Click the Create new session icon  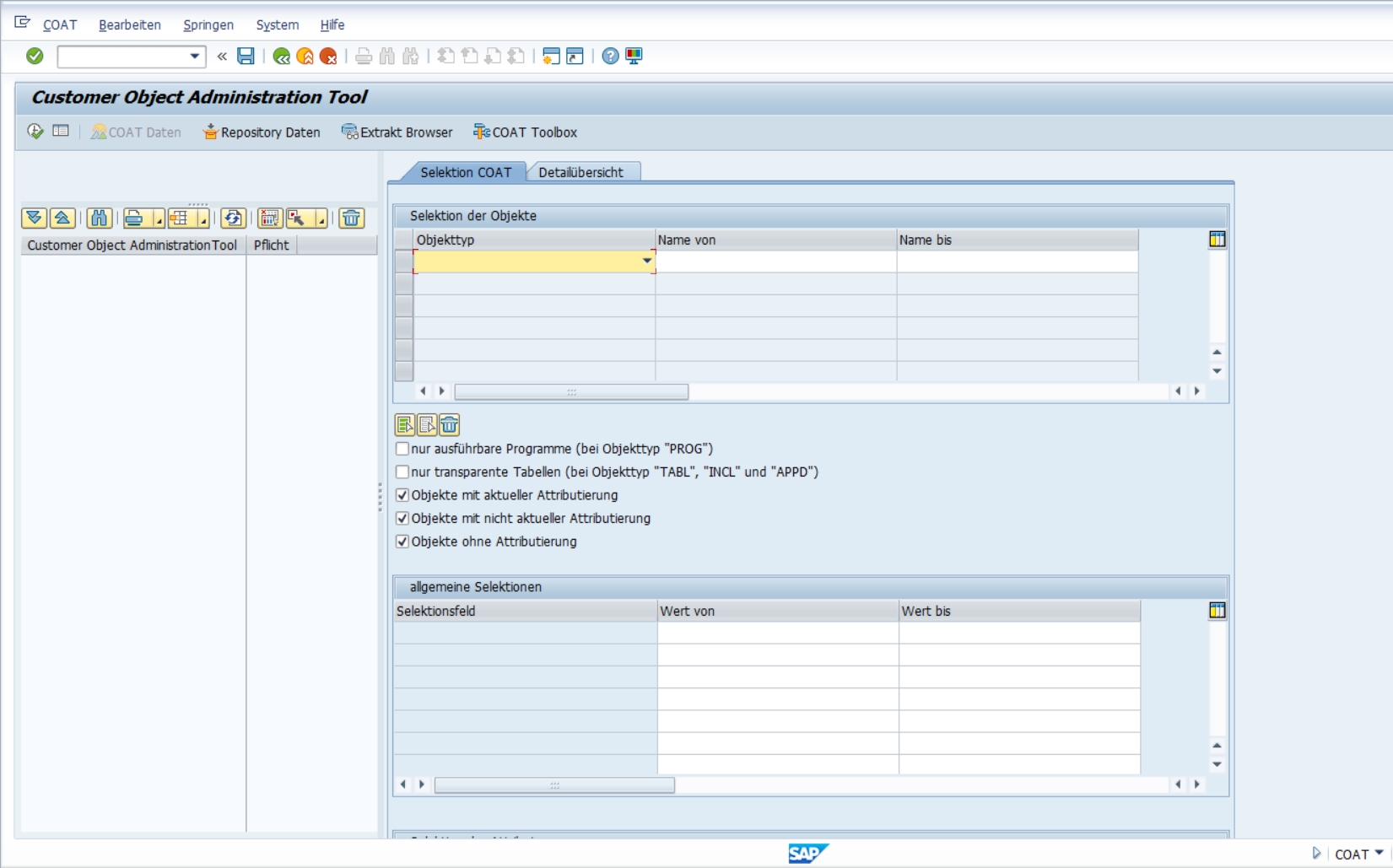point(551,57)
